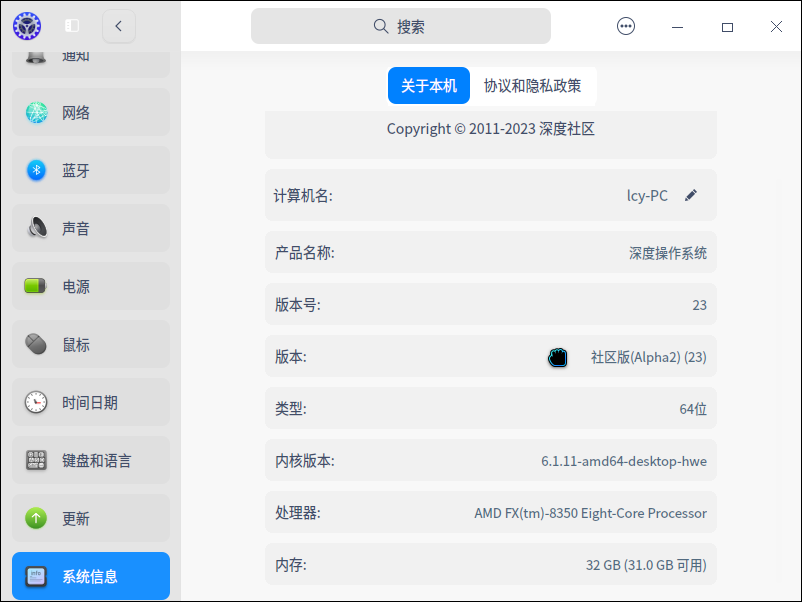Viewport: 802px width, 602px height.
Task: Click the system info icon
Action: (x=36, y=576)
